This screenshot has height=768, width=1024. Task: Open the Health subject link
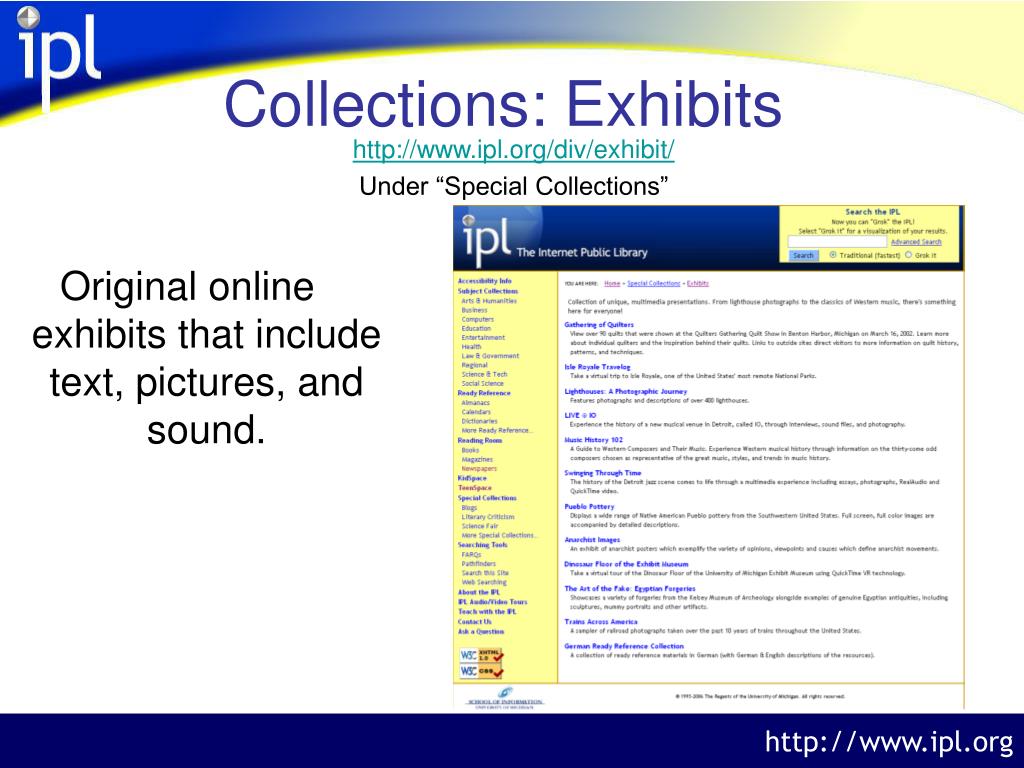[x=472, y=347]
